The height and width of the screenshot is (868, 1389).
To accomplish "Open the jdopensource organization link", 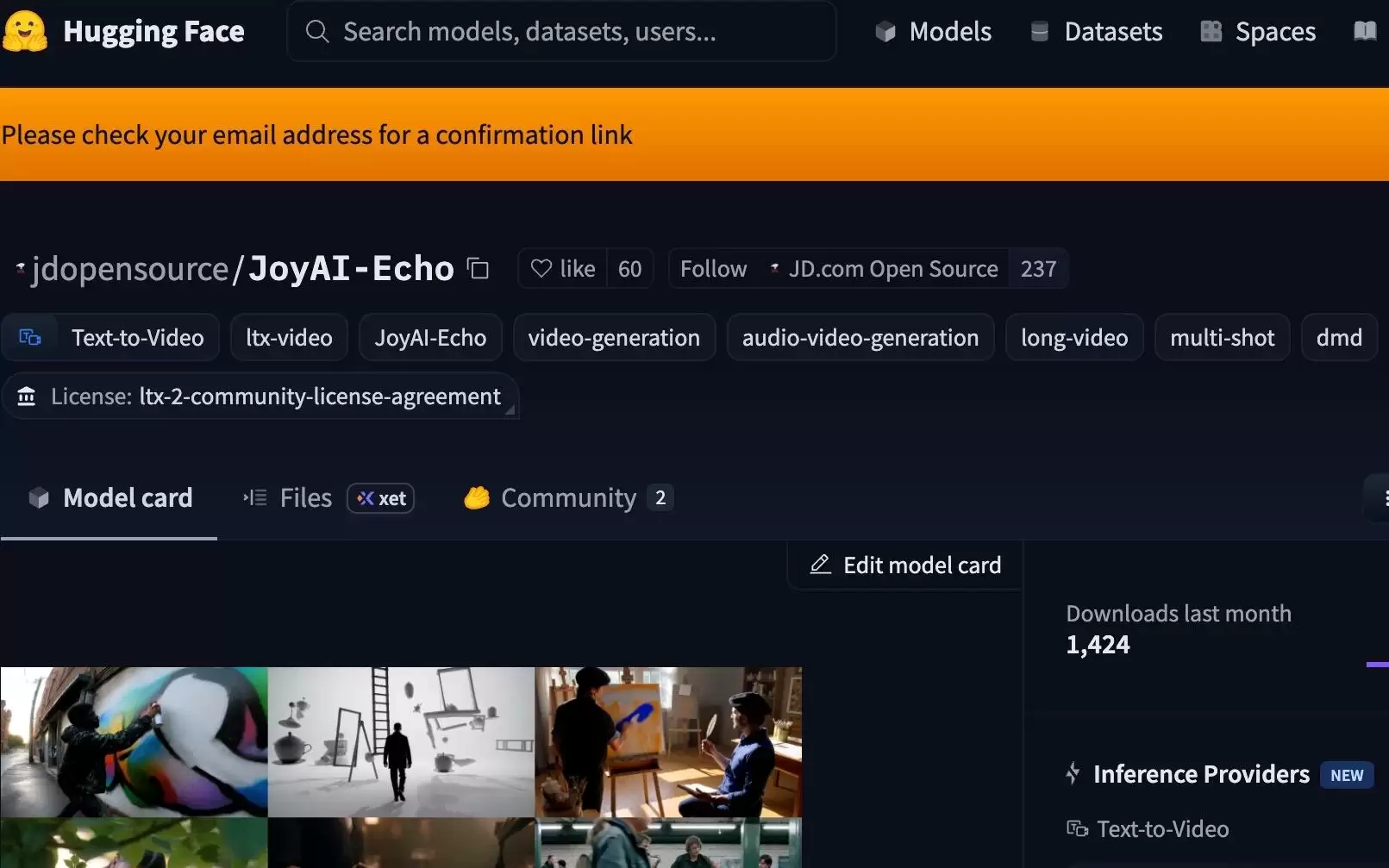I will point(130,269).
